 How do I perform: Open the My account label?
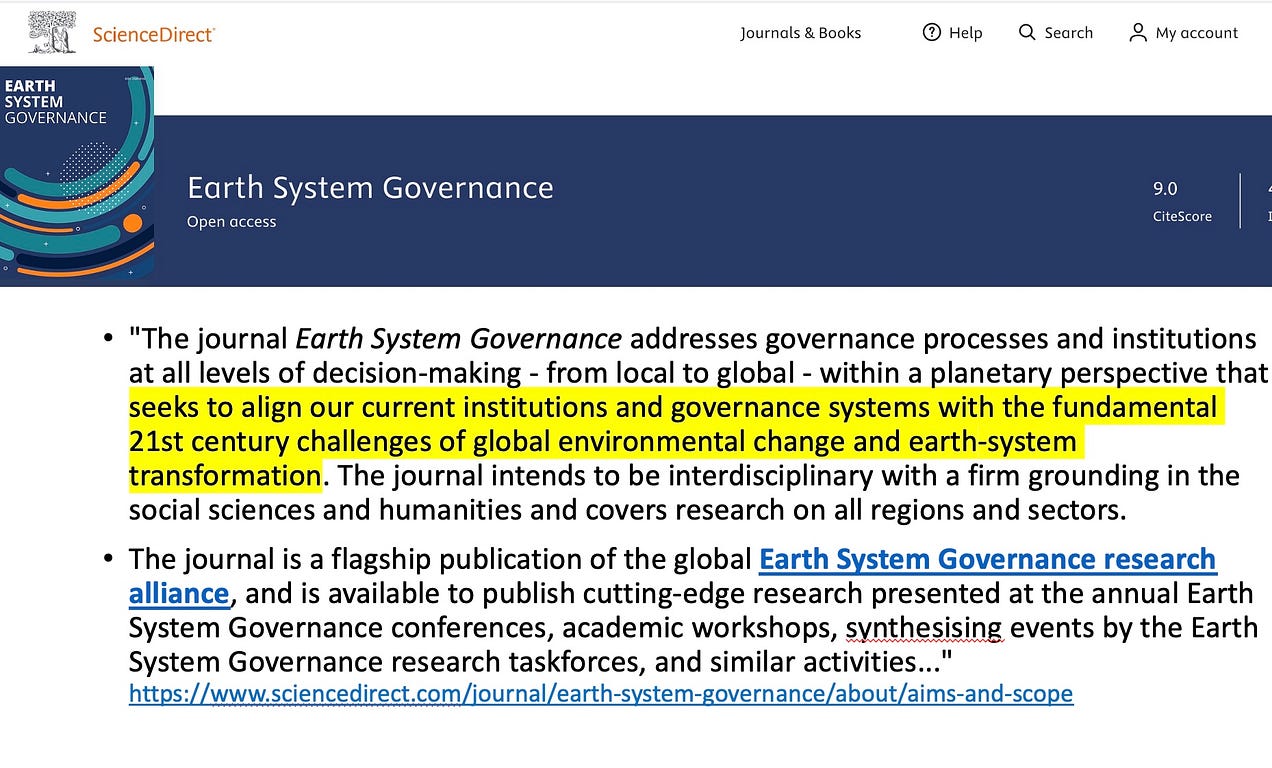[1197, 33]
